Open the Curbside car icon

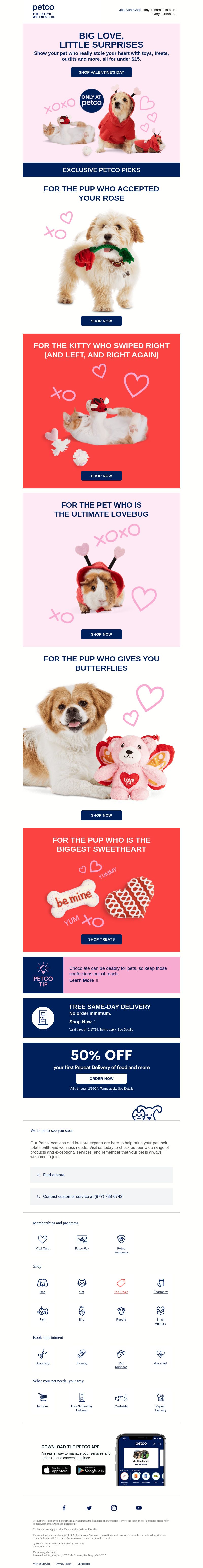tap(121, 1397)
